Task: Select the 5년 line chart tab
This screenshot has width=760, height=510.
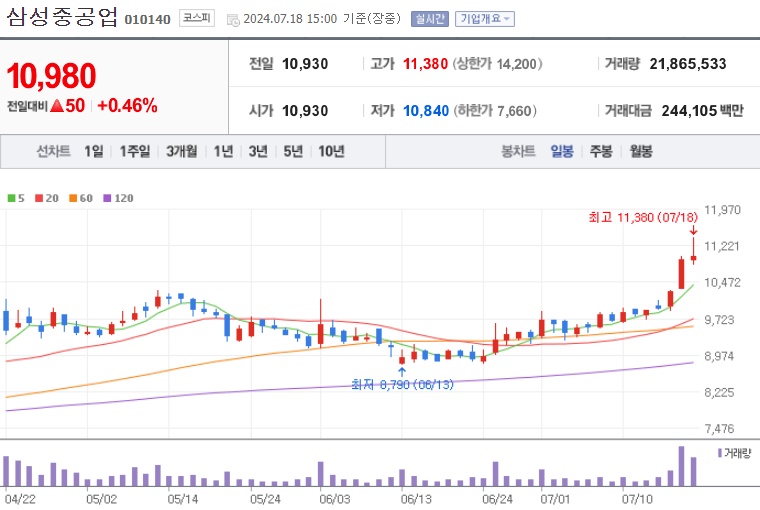Action: click(293, 151)
